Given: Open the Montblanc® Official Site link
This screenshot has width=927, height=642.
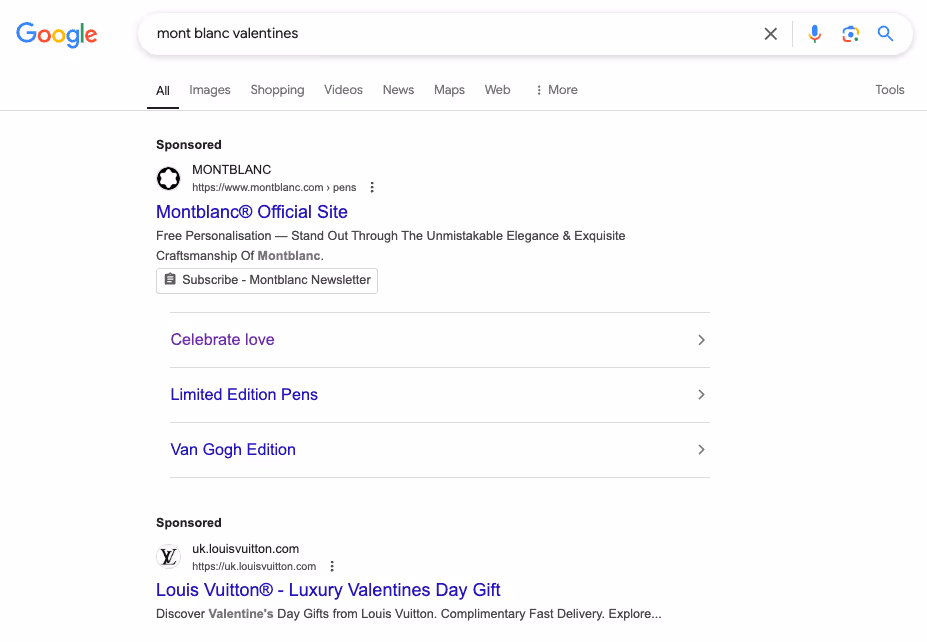Looking at the screenshot, I should click(x=252, y=212).
